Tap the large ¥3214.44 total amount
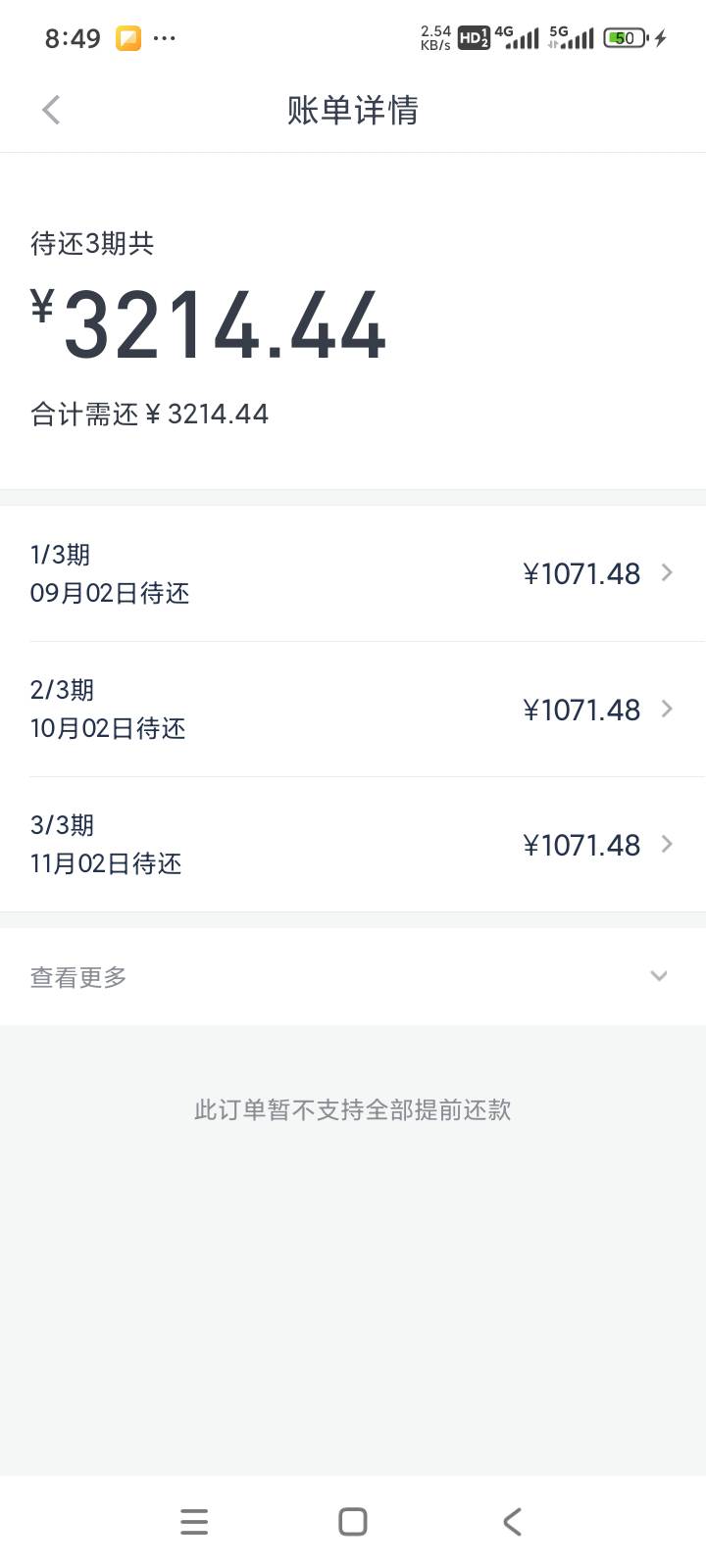This screenshot has height=1568, width=706. coord(209,325)
